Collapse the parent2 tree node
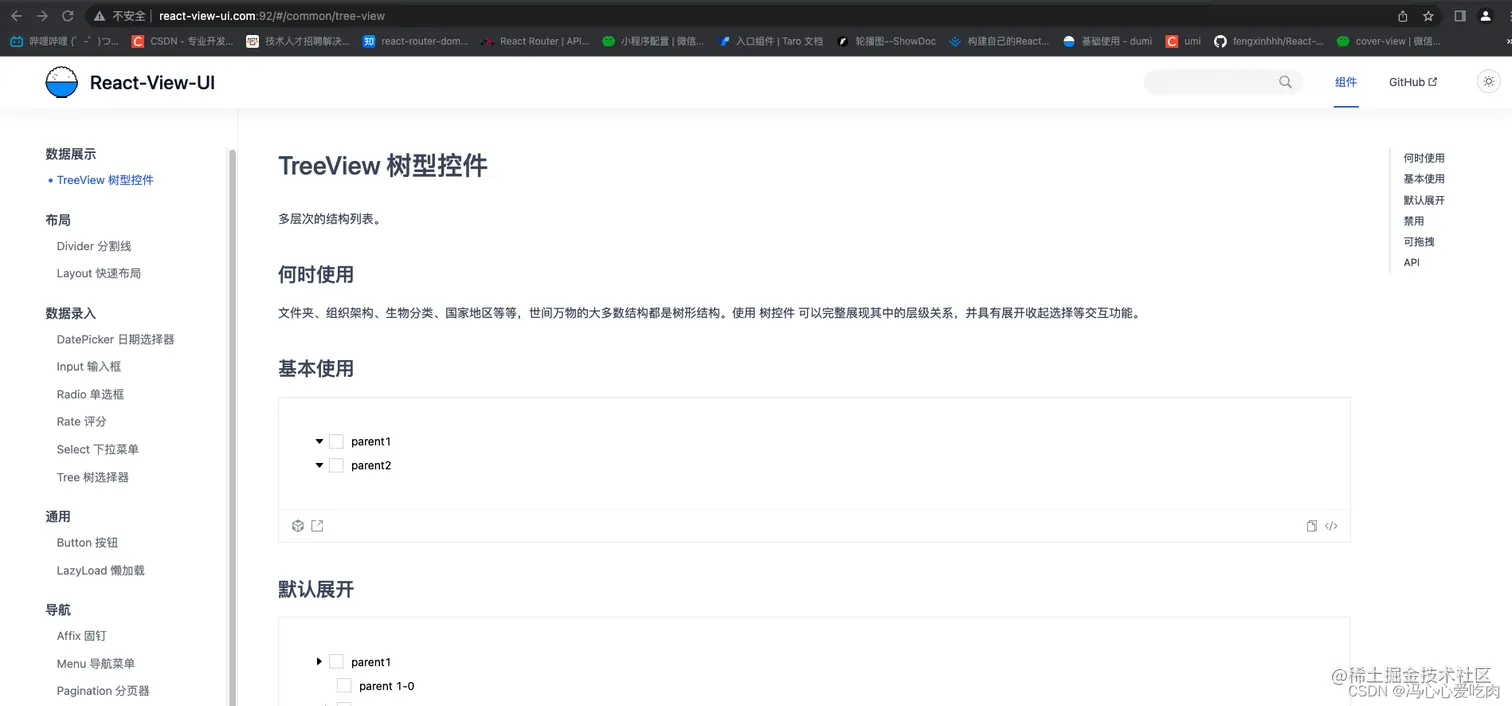Screen dimensions: 1512x706 point(319,465)
